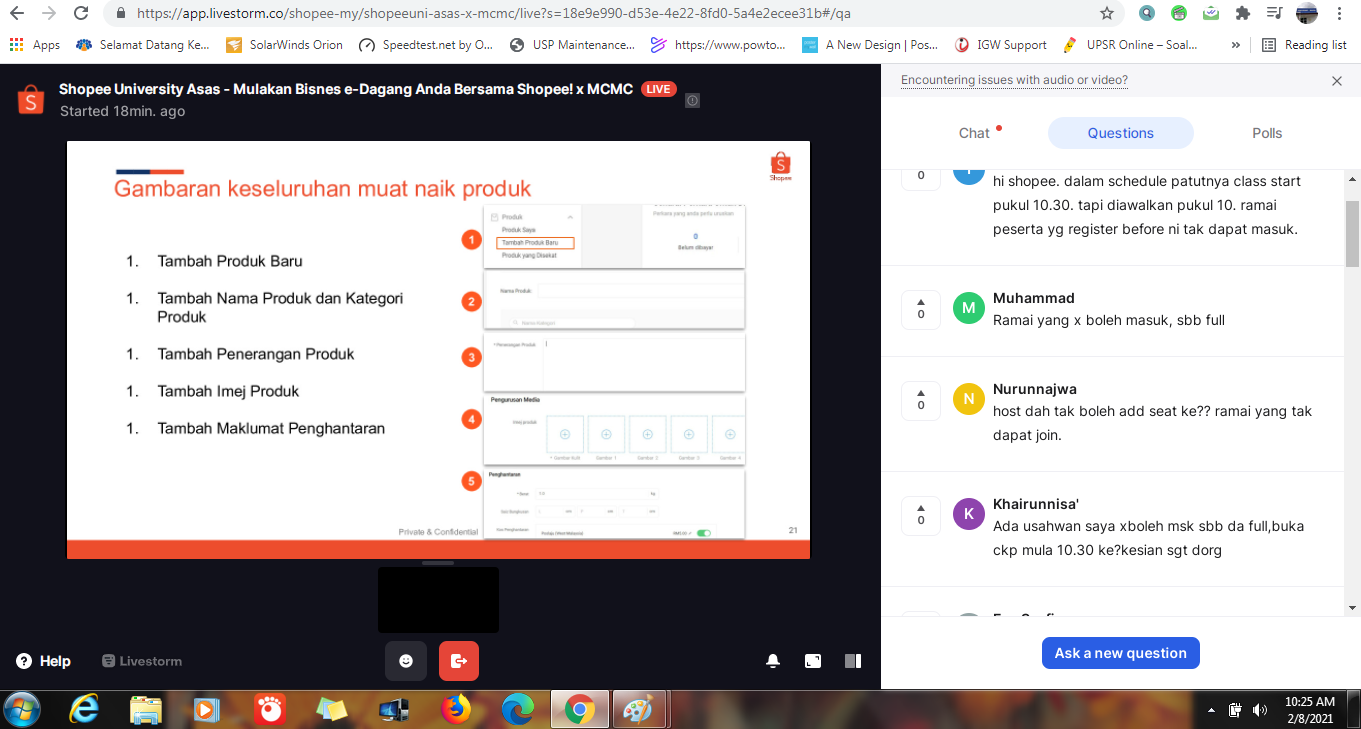
Task: Open the GOM Player taskbar icon
Action: [270, 710]
